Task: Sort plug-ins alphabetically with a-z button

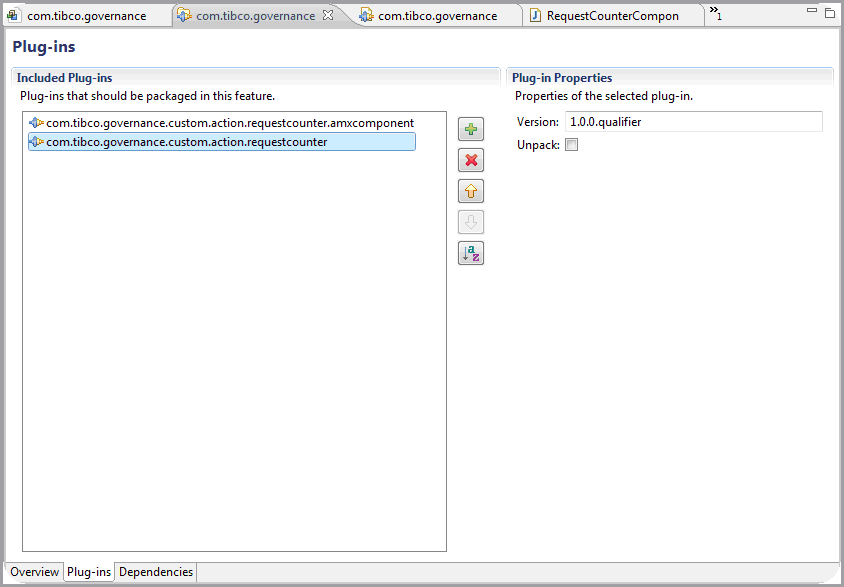Action: point(471,253)
